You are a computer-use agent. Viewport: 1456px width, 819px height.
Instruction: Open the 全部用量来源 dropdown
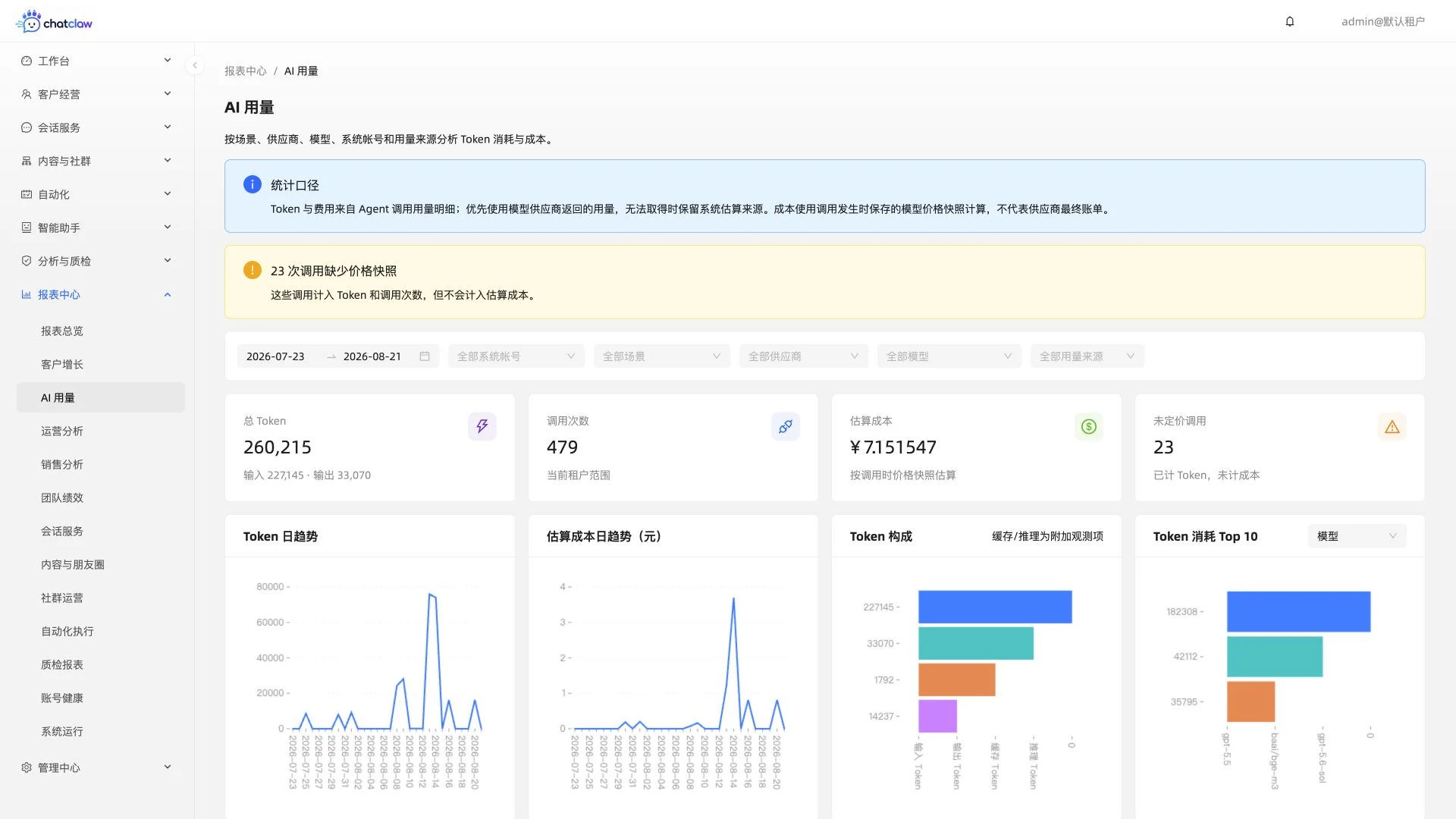(1087, 356)
